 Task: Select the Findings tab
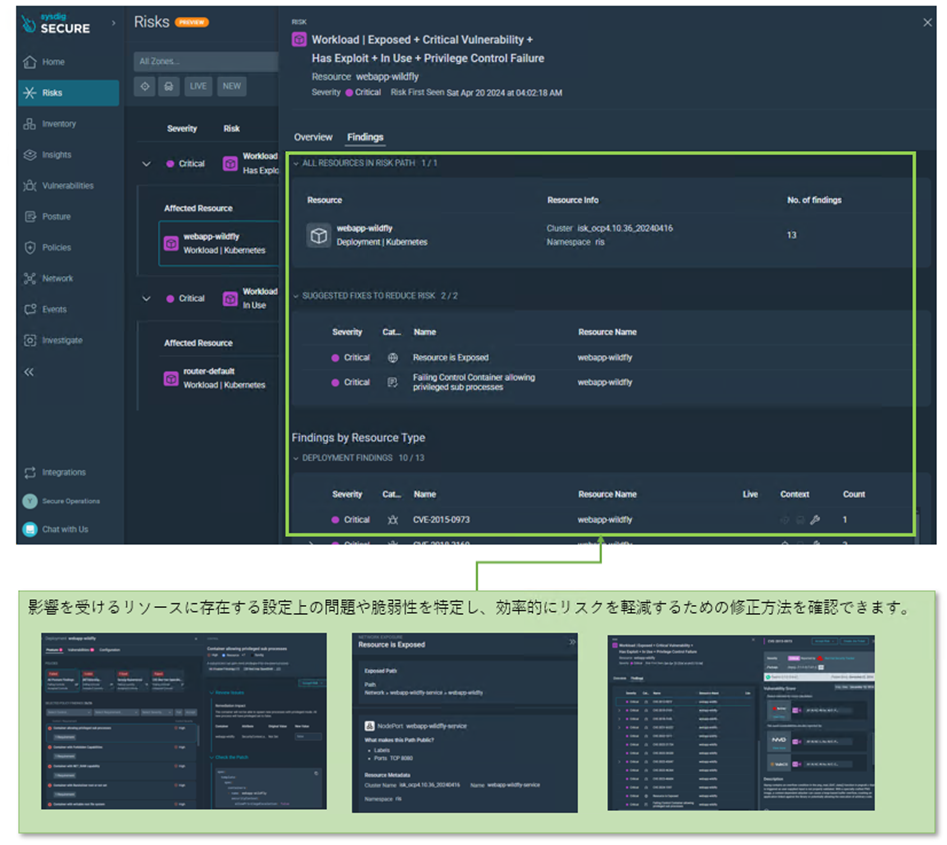(365, 137)
